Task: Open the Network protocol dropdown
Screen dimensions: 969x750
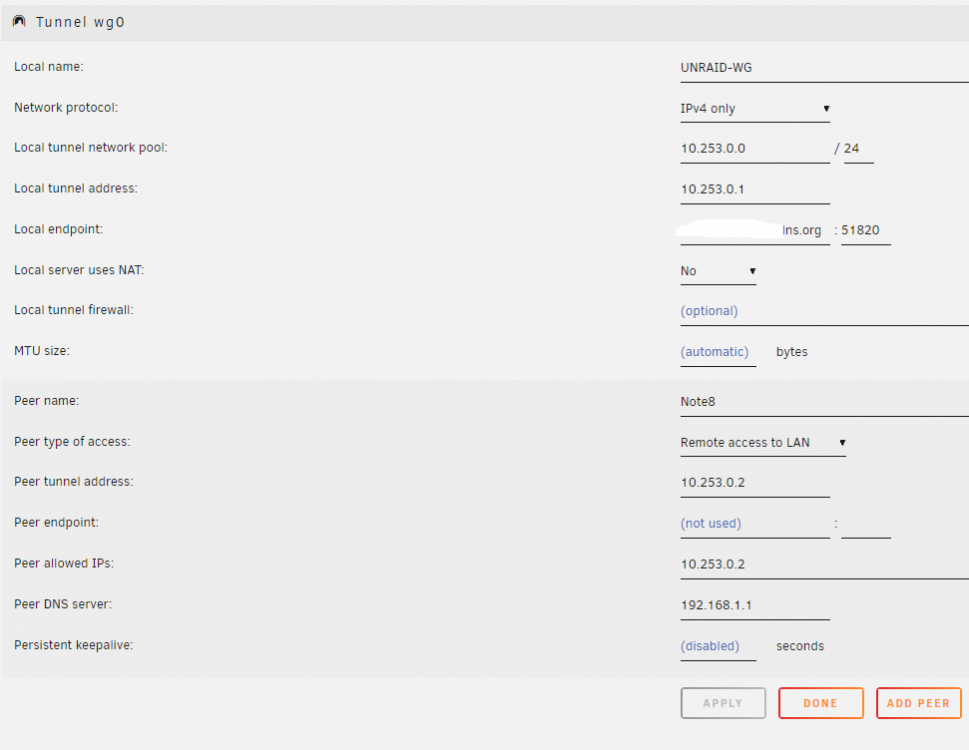Action: click(755, 109)
